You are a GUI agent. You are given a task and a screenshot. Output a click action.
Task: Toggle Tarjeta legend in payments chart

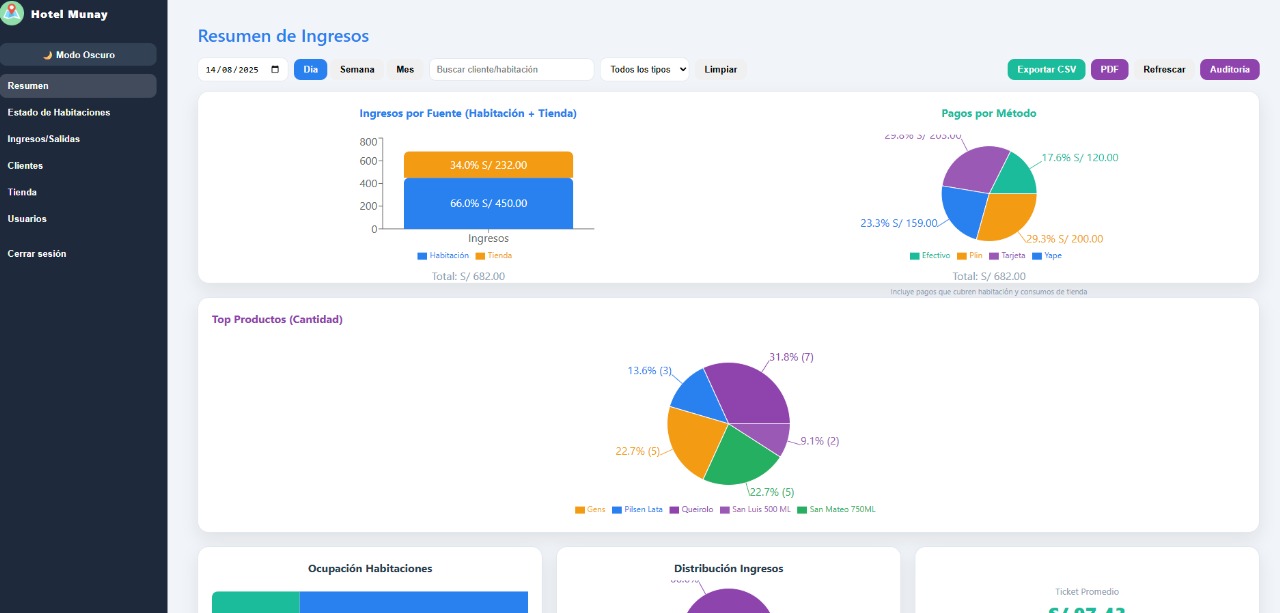[1007, 256]
